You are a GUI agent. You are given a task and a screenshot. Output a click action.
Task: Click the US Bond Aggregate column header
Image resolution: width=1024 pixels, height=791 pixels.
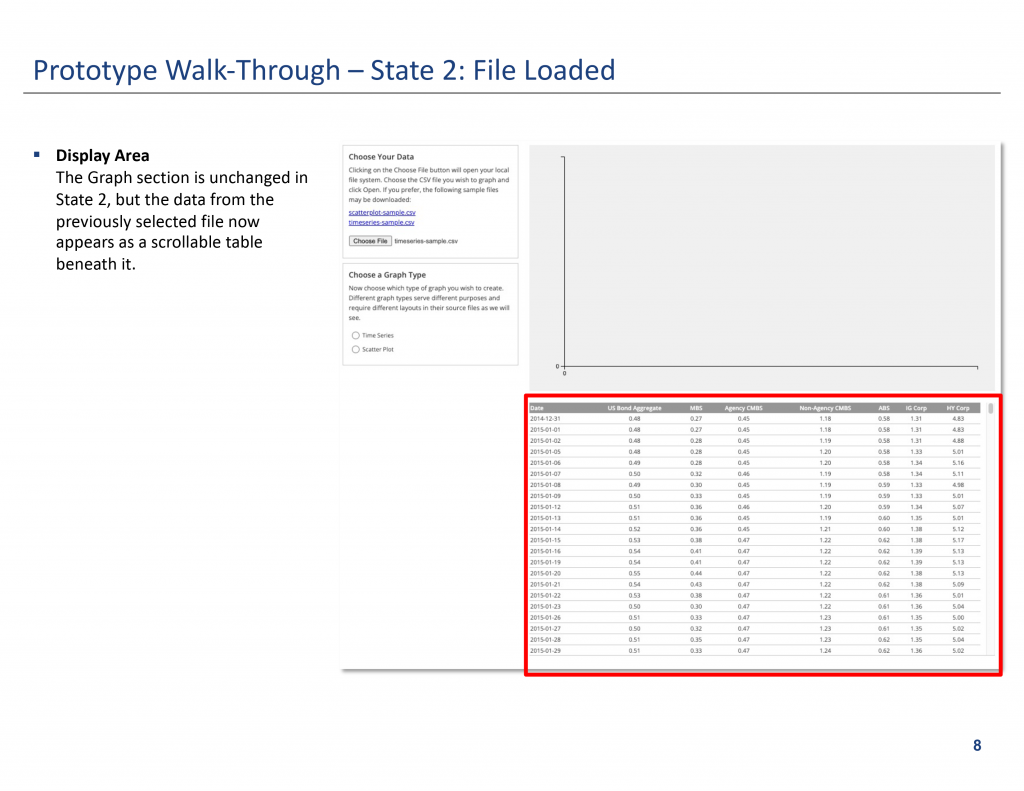(634, 408)
